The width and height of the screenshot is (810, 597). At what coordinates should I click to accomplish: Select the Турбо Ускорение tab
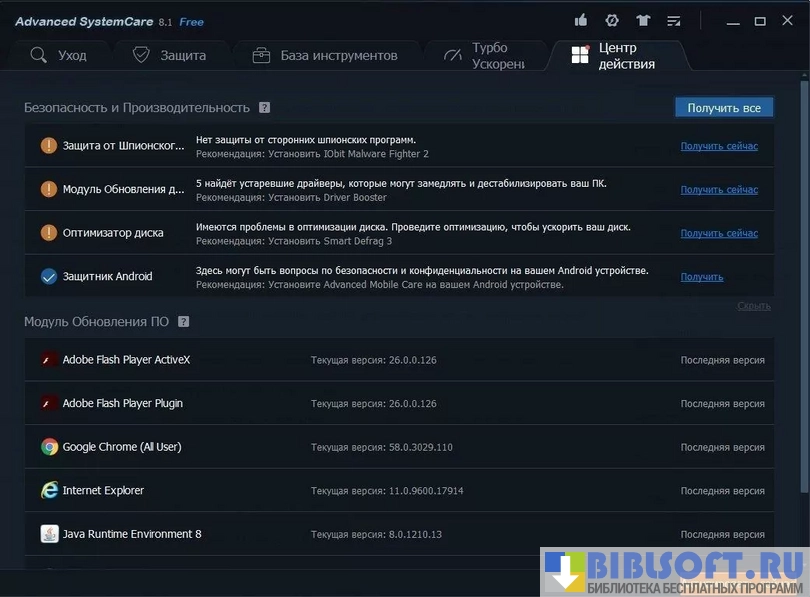(x=485, y=56)
